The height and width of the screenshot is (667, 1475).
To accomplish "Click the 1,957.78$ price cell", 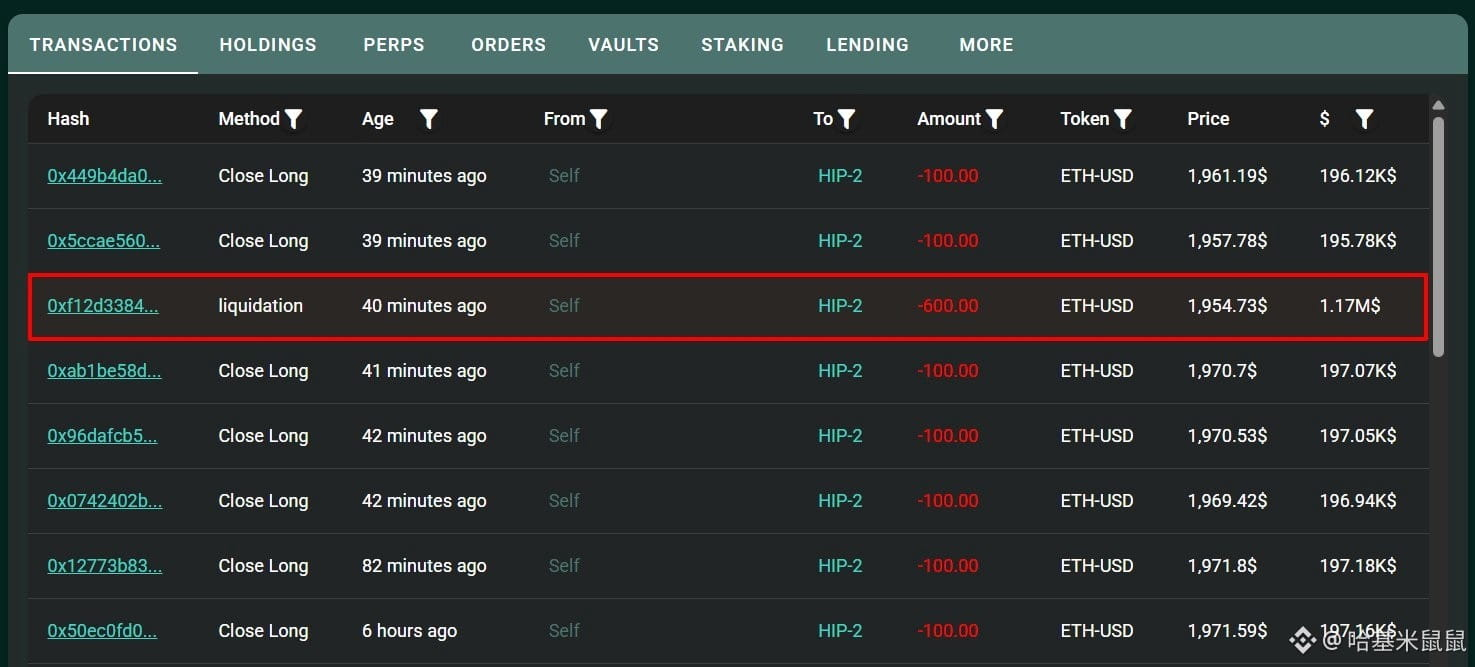I will pos(1227,241).
